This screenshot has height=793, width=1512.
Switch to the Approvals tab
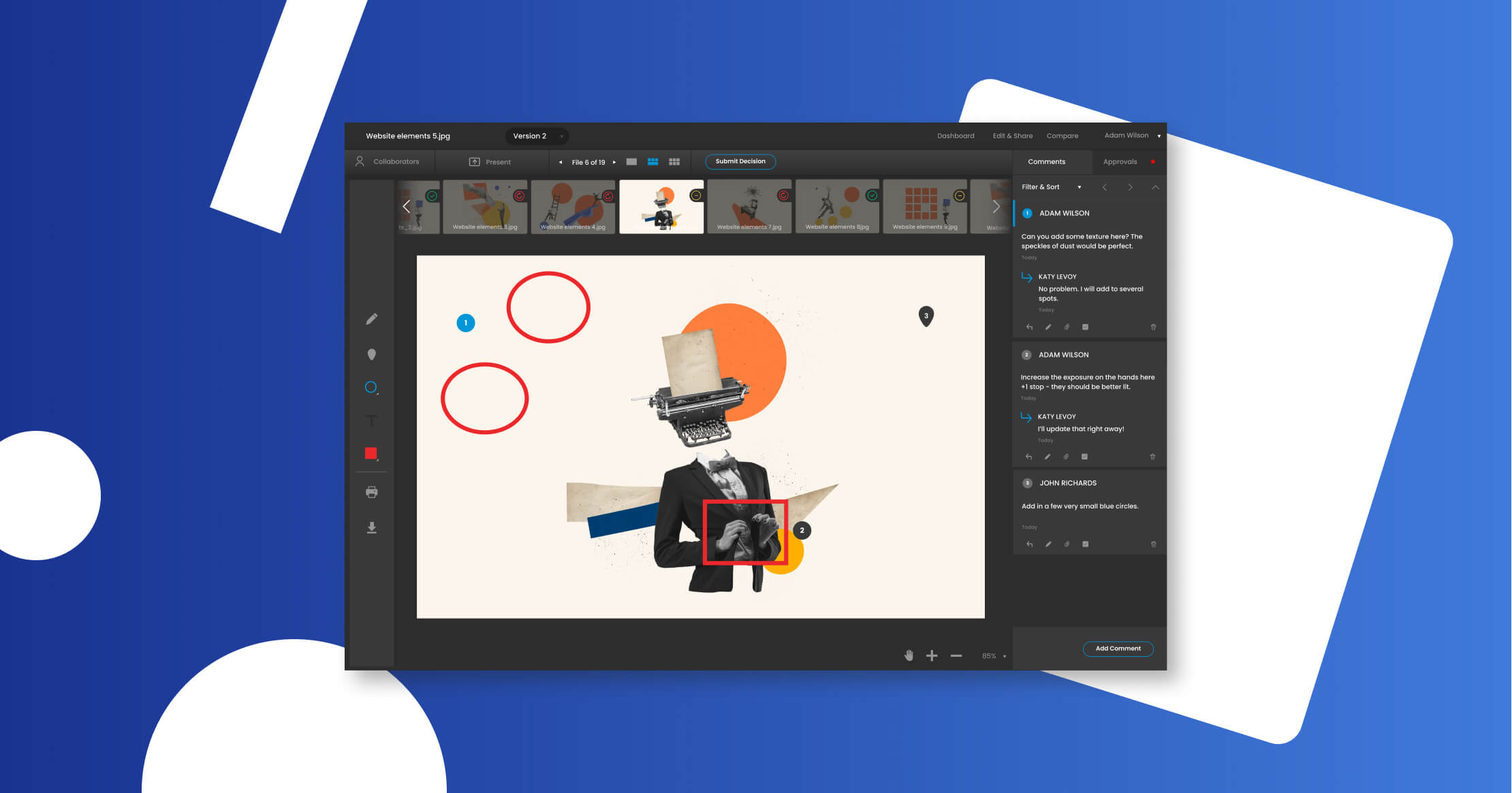click(1120, 161)
